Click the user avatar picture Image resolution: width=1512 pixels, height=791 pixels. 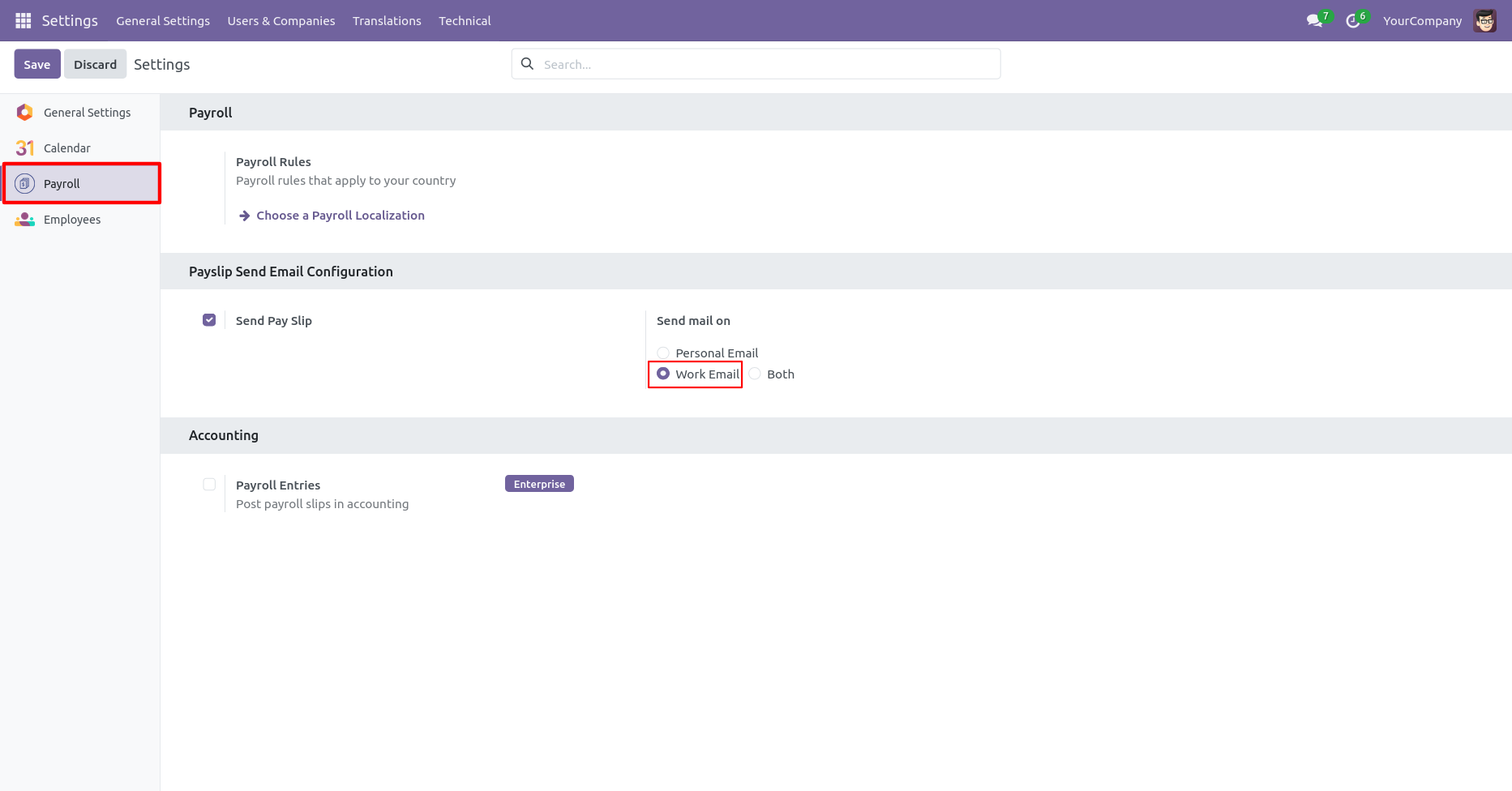pos(1485,21)
